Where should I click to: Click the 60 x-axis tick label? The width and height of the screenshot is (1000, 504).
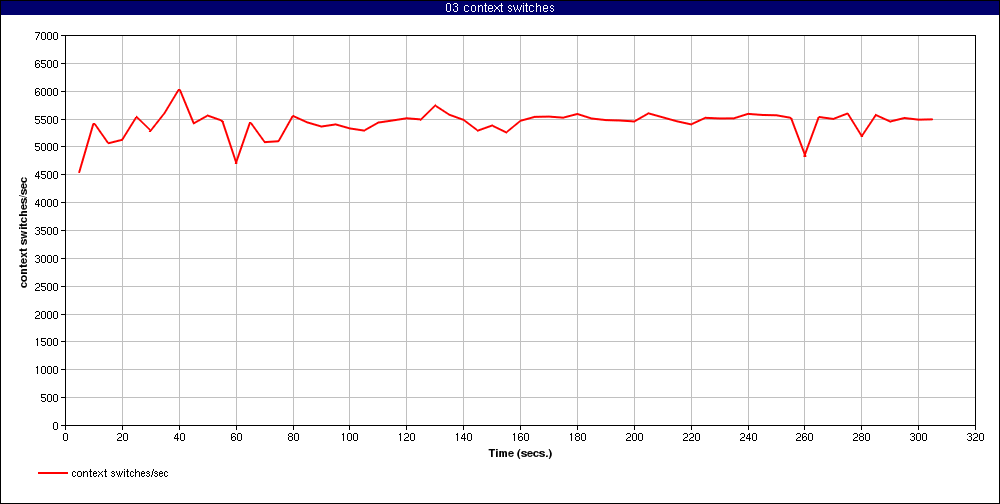click(236, 437)
